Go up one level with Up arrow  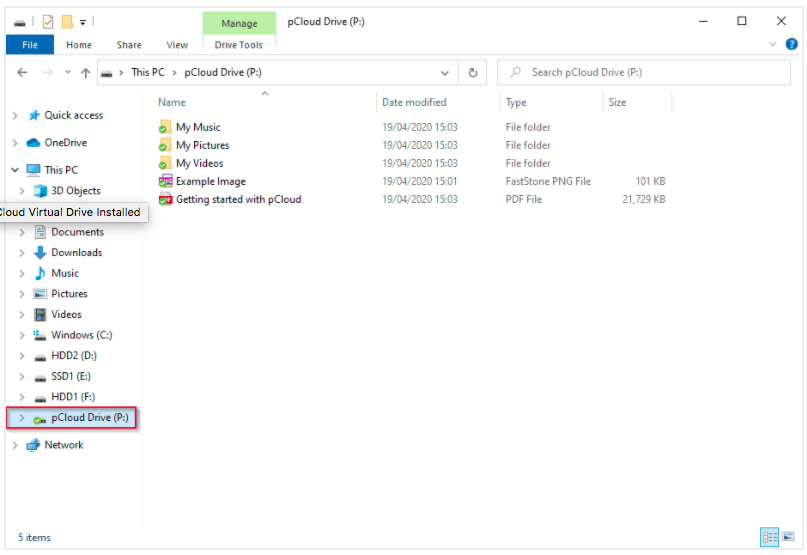pos(85,73)
